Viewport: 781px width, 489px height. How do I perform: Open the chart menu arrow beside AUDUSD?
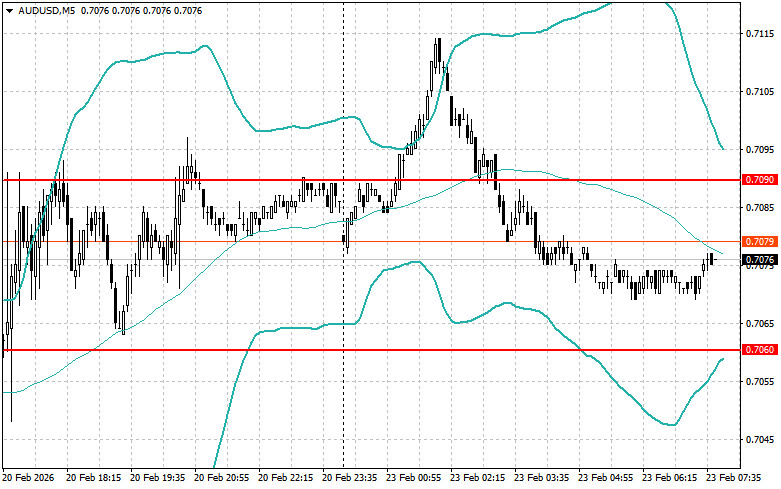point(9,10)
